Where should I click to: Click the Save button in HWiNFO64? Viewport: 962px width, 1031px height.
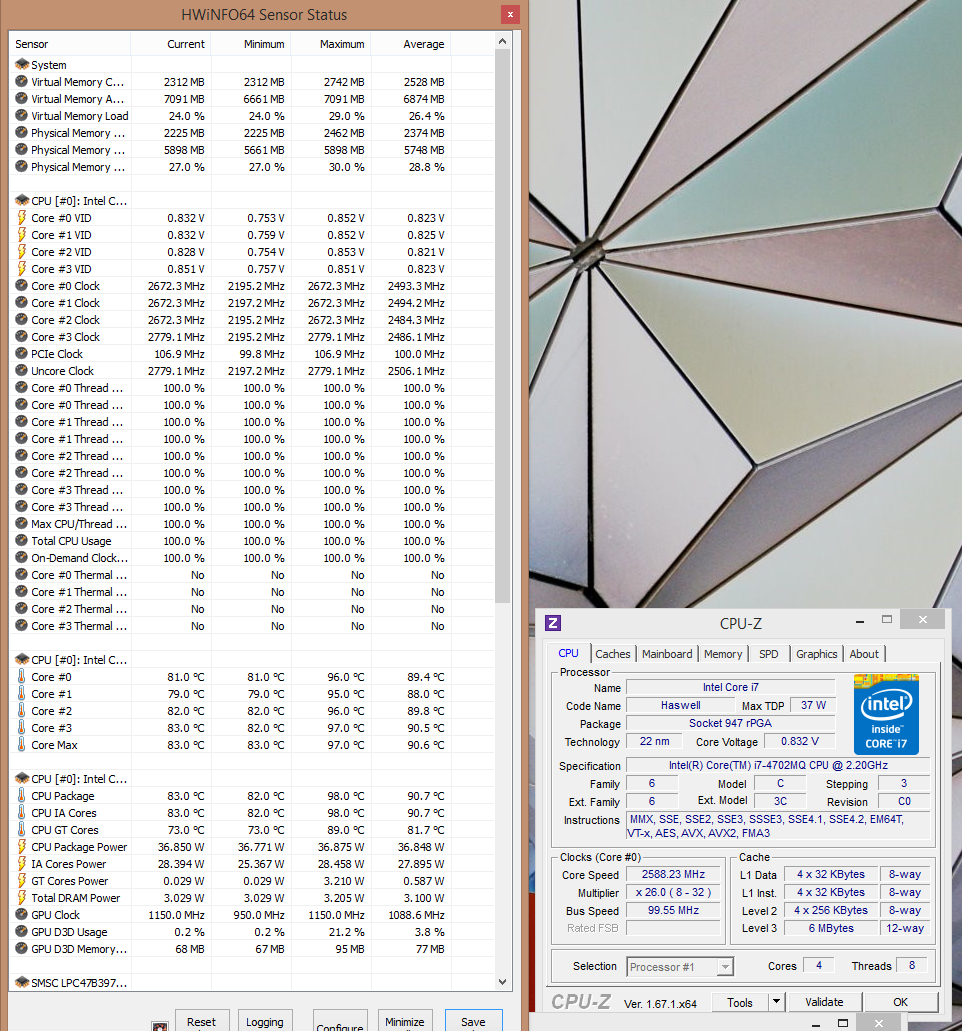[473, 1020]
